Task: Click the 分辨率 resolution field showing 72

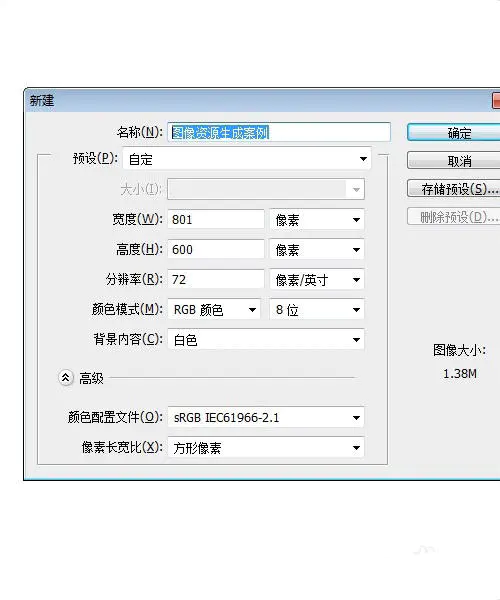Action: pos(216,279)
